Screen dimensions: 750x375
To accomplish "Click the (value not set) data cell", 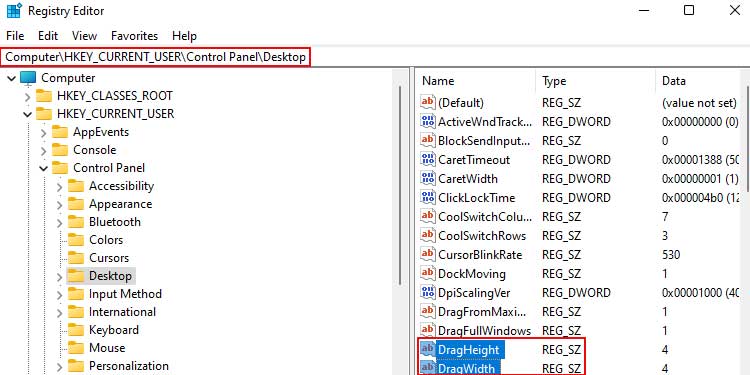I will point(699,102).
